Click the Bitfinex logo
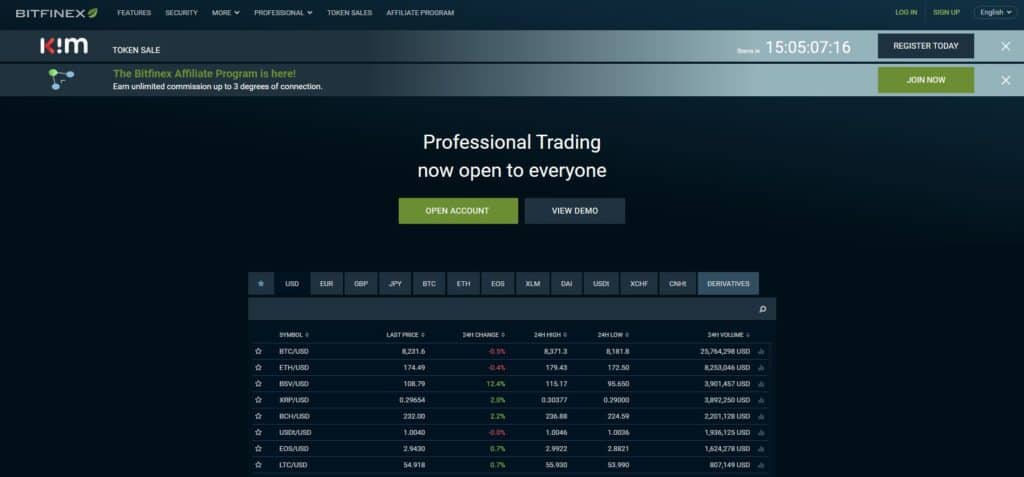Screen dimensions: 1024x477 click(x=57, y=12)
